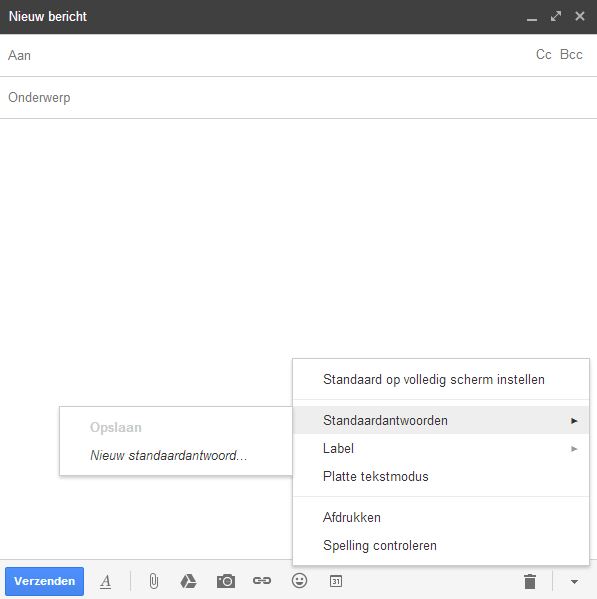Viewport: 597px width, 599px height.
Task: Discard the draft with the trash icon
Action: tap(530, 581)
